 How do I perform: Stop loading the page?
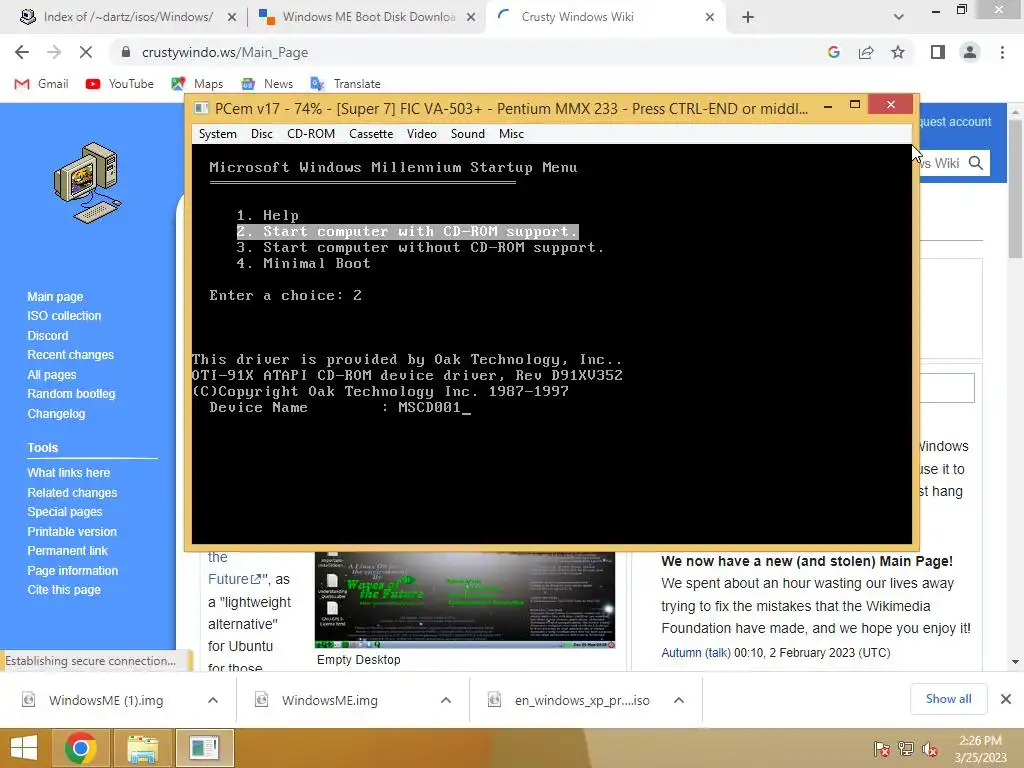pos(86,52)
